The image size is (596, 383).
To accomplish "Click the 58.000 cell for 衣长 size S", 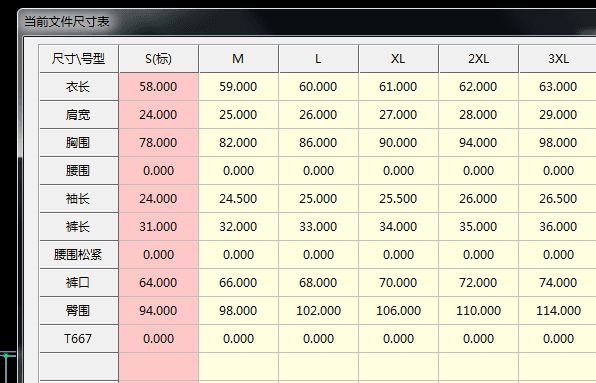I will 159,87.
